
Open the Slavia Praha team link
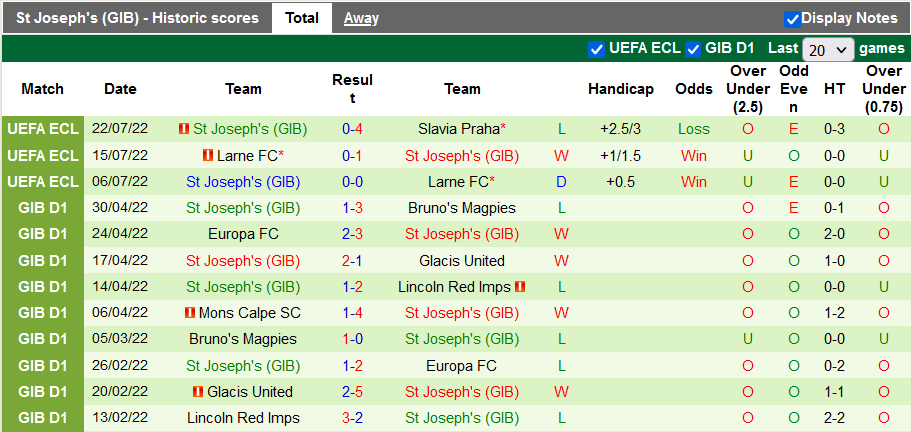coord(459,129)
